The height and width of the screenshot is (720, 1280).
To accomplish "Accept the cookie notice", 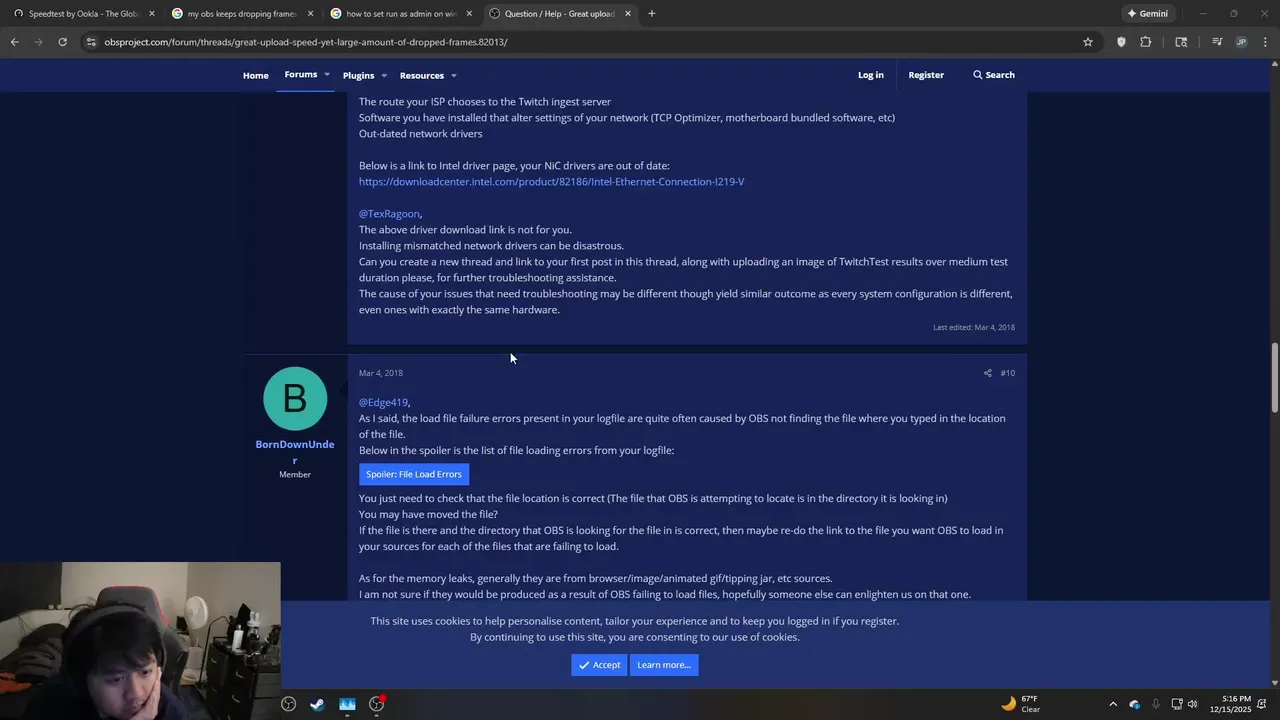I will click(x=599, y=665).
